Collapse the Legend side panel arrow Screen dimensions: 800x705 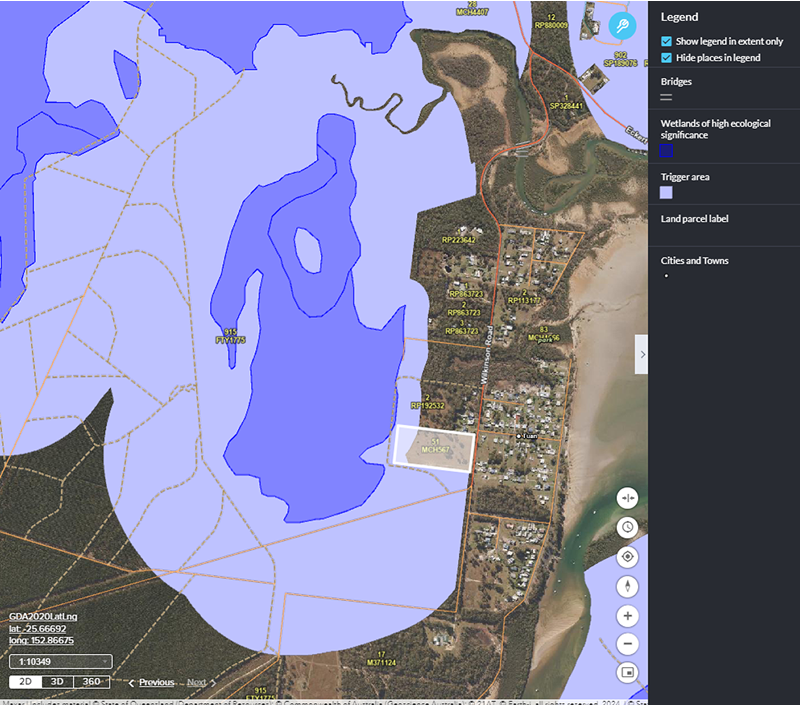pos(642,354)
